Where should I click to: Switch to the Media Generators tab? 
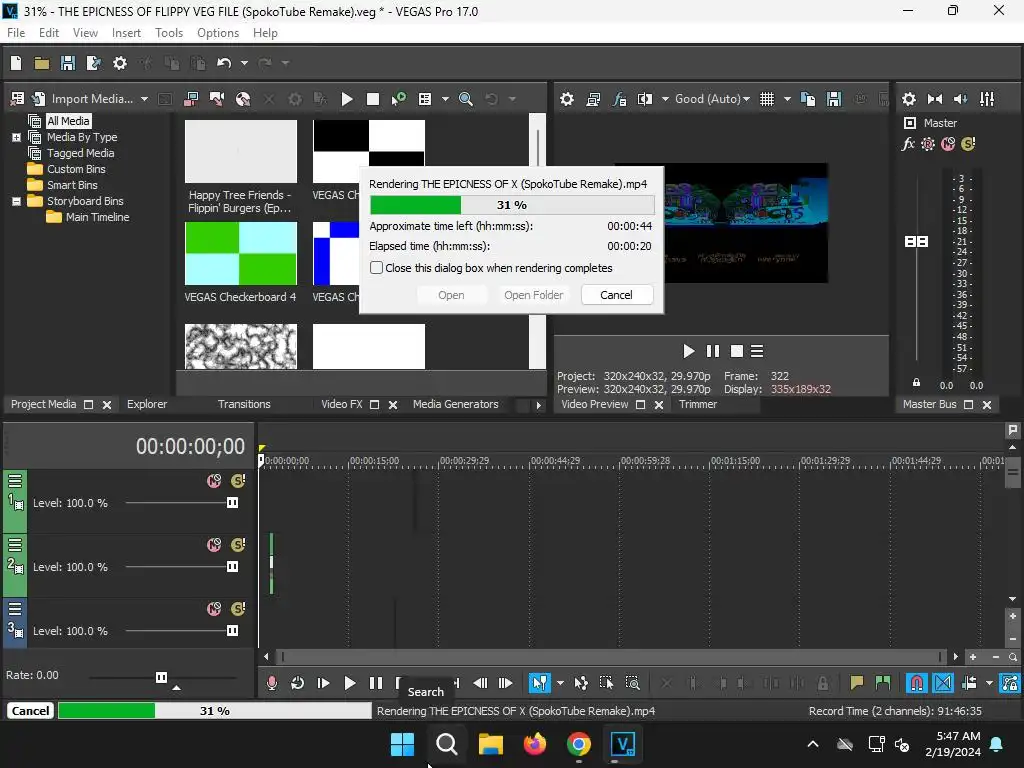pos(455,404)
